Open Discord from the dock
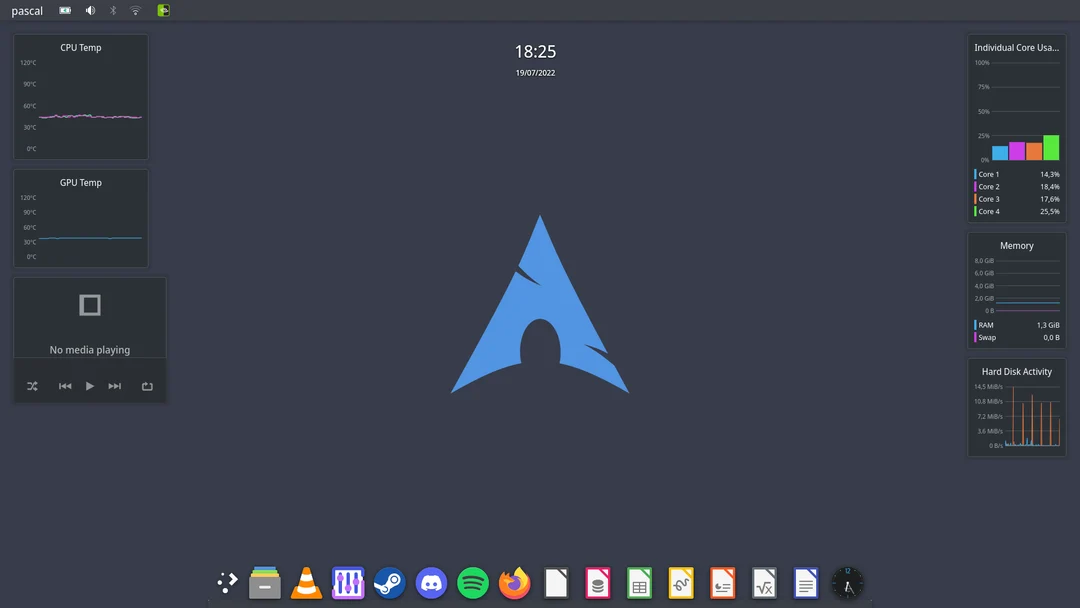Image resolution: width=1080 pixels, height=608 pixels. pyautogui.click(x=431, y=583)
